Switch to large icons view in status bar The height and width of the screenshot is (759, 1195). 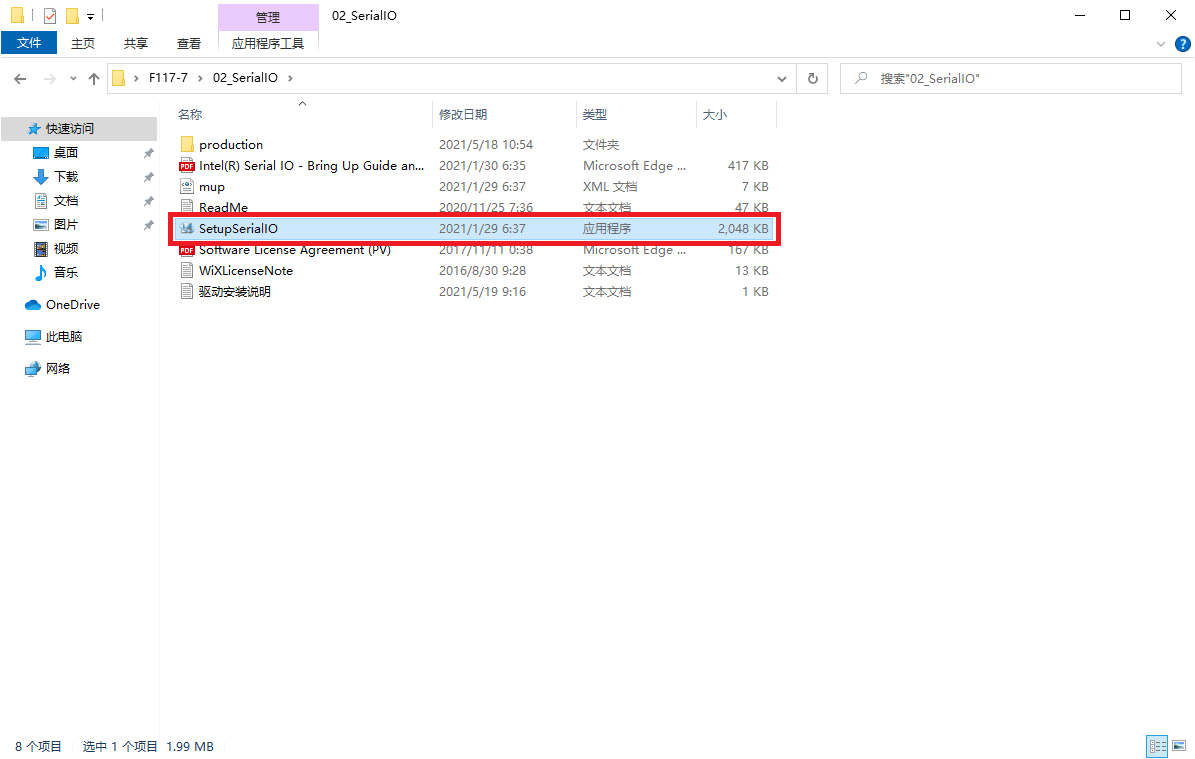pyautogui.click(x=1179, y=746)
